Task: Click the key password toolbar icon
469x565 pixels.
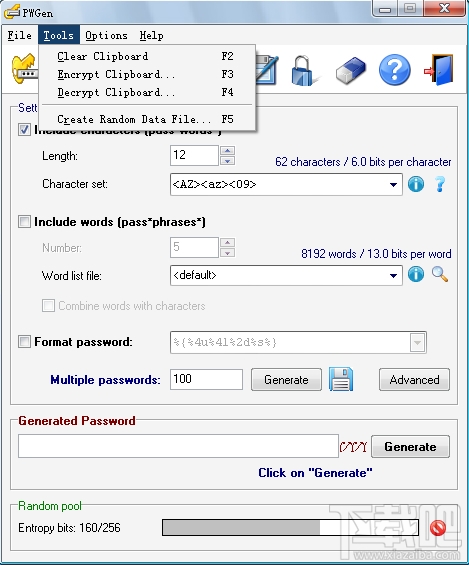Action: pyautogui.click(x=24, y=68)
